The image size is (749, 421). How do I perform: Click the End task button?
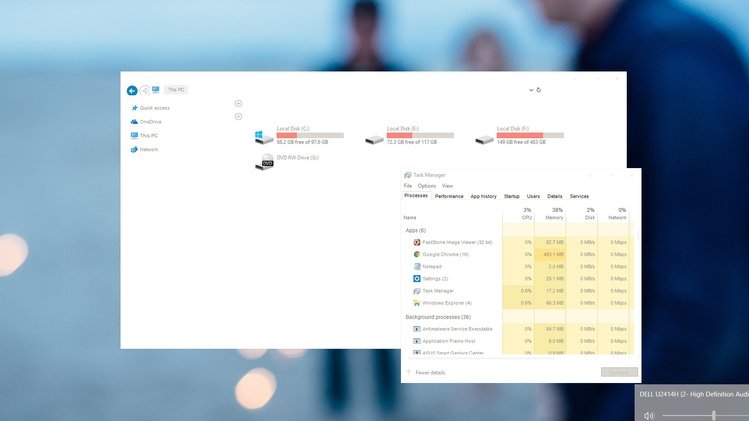(x=619, y=372)
